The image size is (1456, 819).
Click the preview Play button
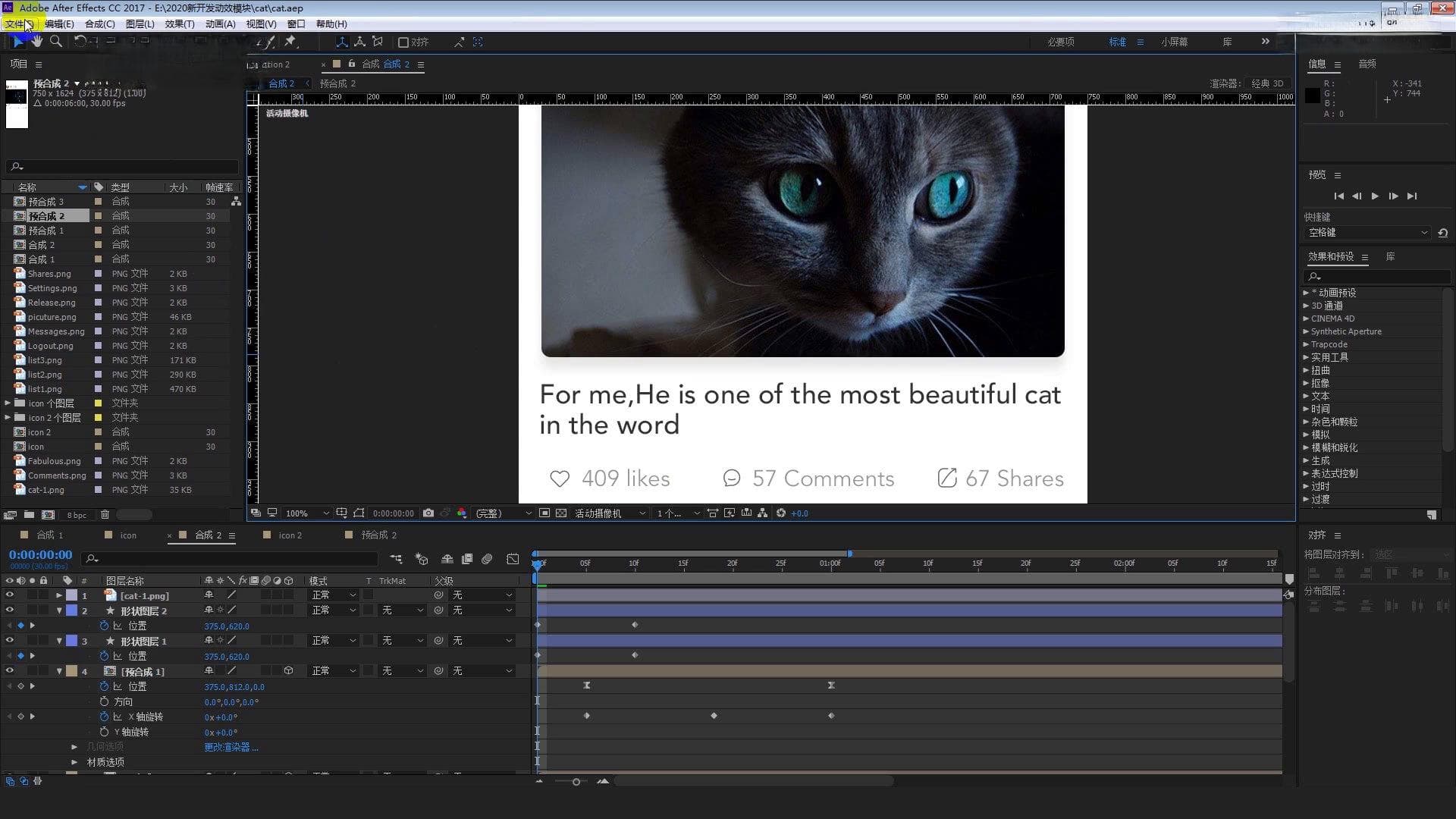[1375, 196]
